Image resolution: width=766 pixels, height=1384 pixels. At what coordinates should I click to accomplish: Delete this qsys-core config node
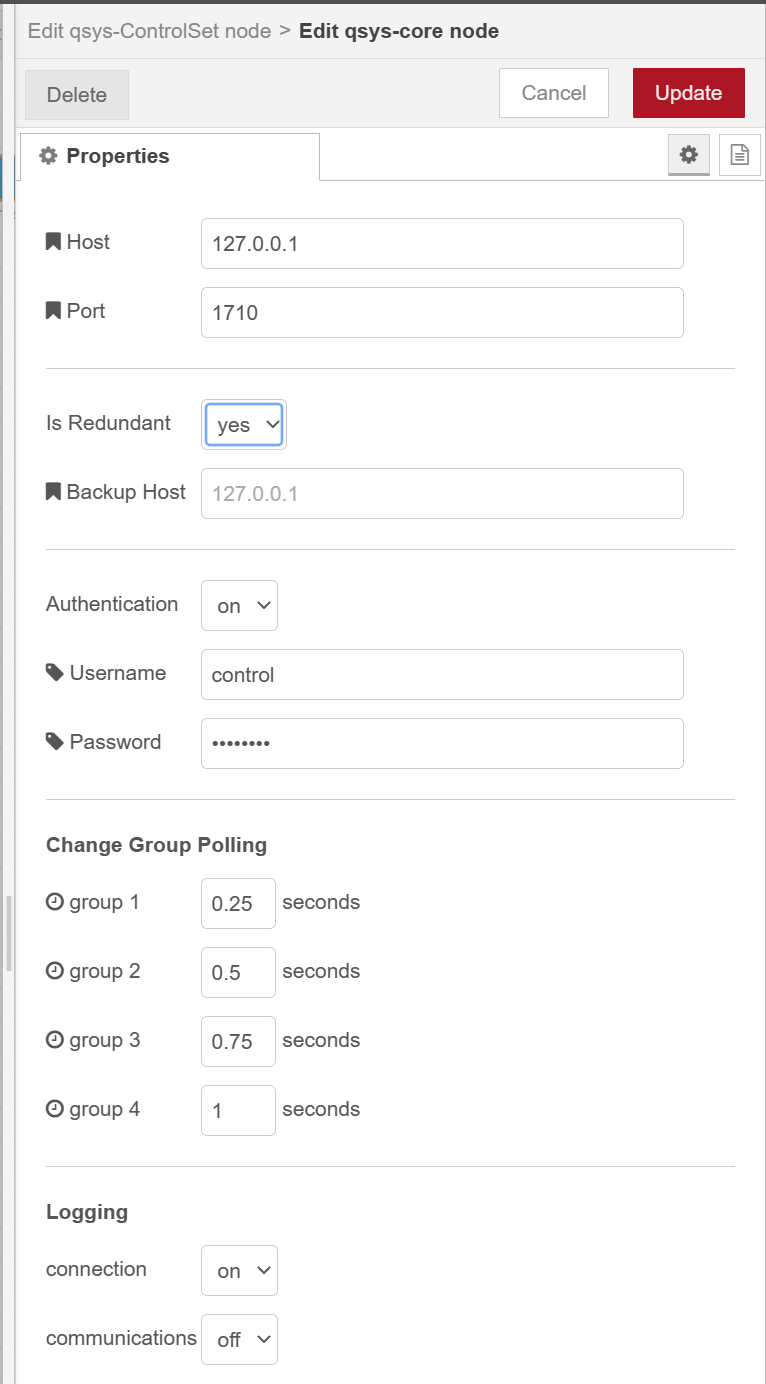[77, 95]
